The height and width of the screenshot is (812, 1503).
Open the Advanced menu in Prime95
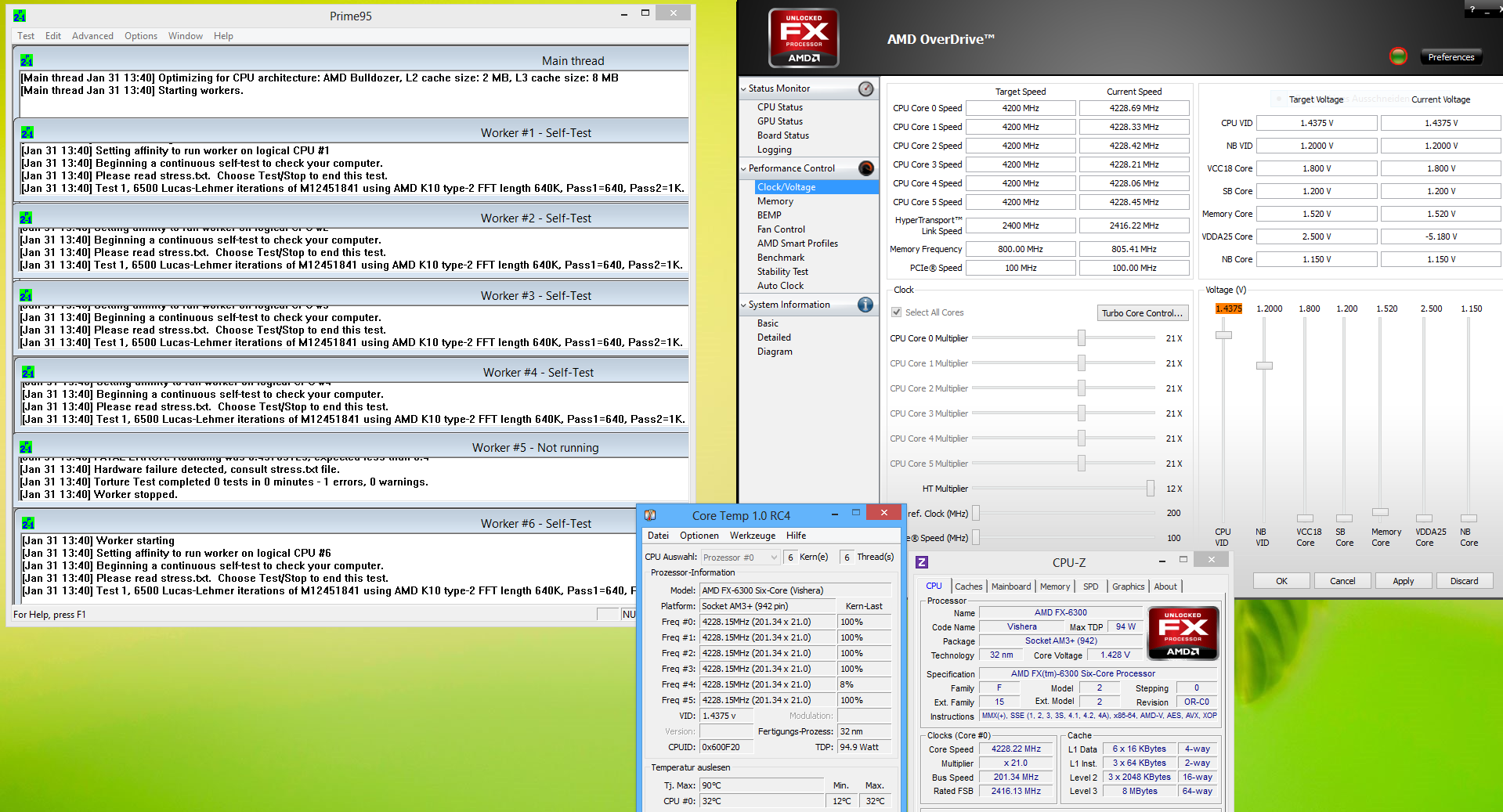pos(92,36)
